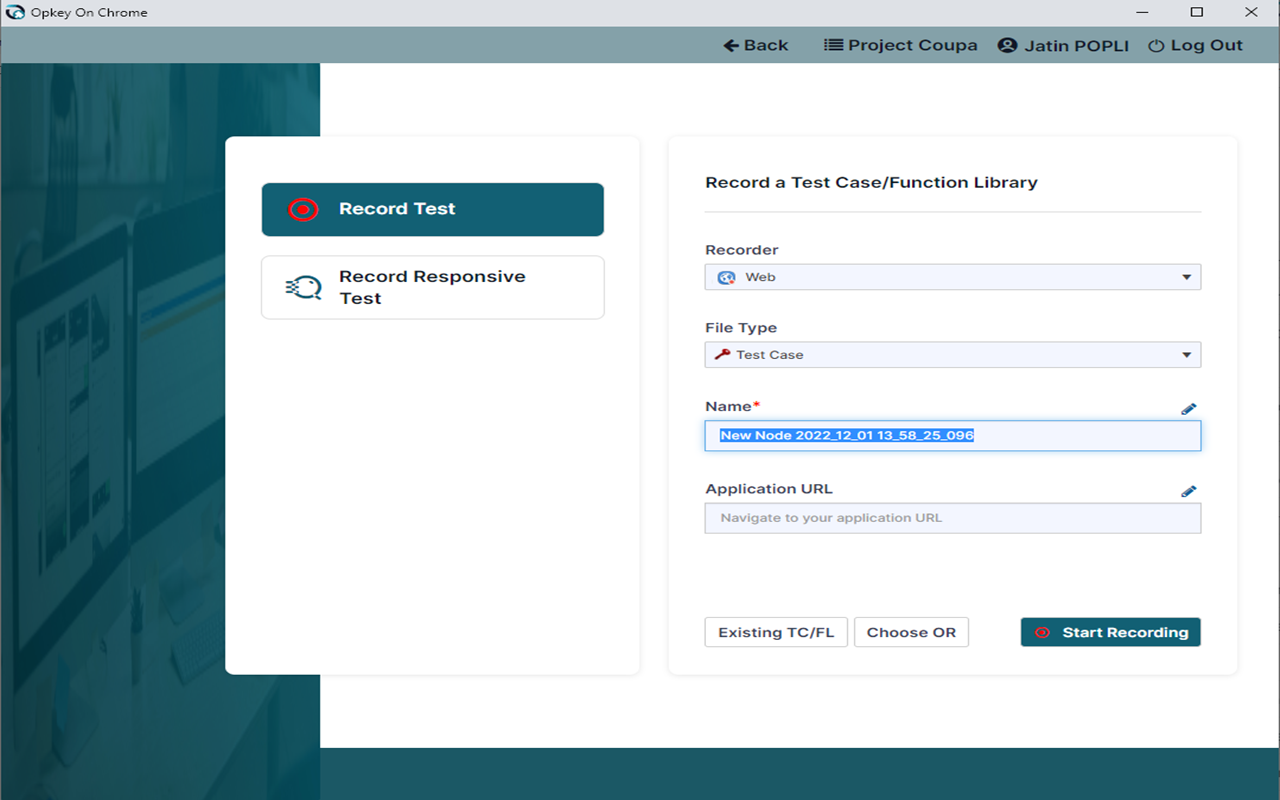Maximize the Opkey On Chrome window
Image resolution: width=1280 pixels, height=800 pixels.
(1197, 13)
